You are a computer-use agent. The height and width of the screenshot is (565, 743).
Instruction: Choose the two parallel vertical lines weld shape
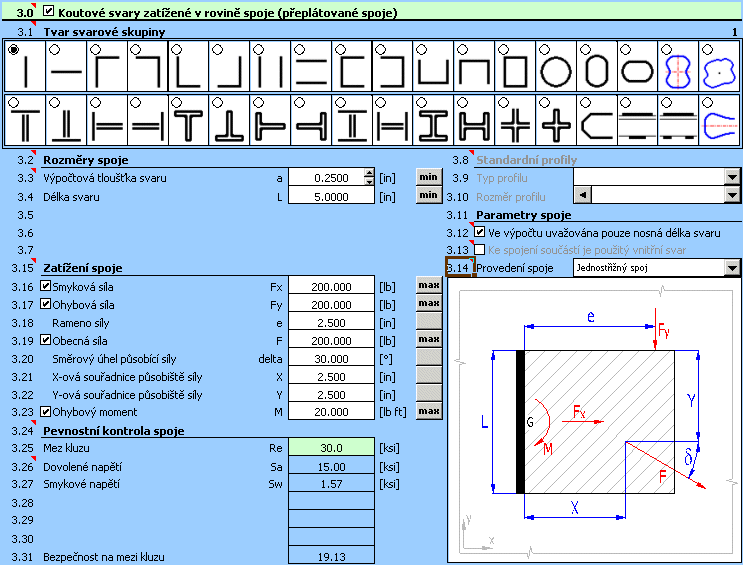pos(259,49)
